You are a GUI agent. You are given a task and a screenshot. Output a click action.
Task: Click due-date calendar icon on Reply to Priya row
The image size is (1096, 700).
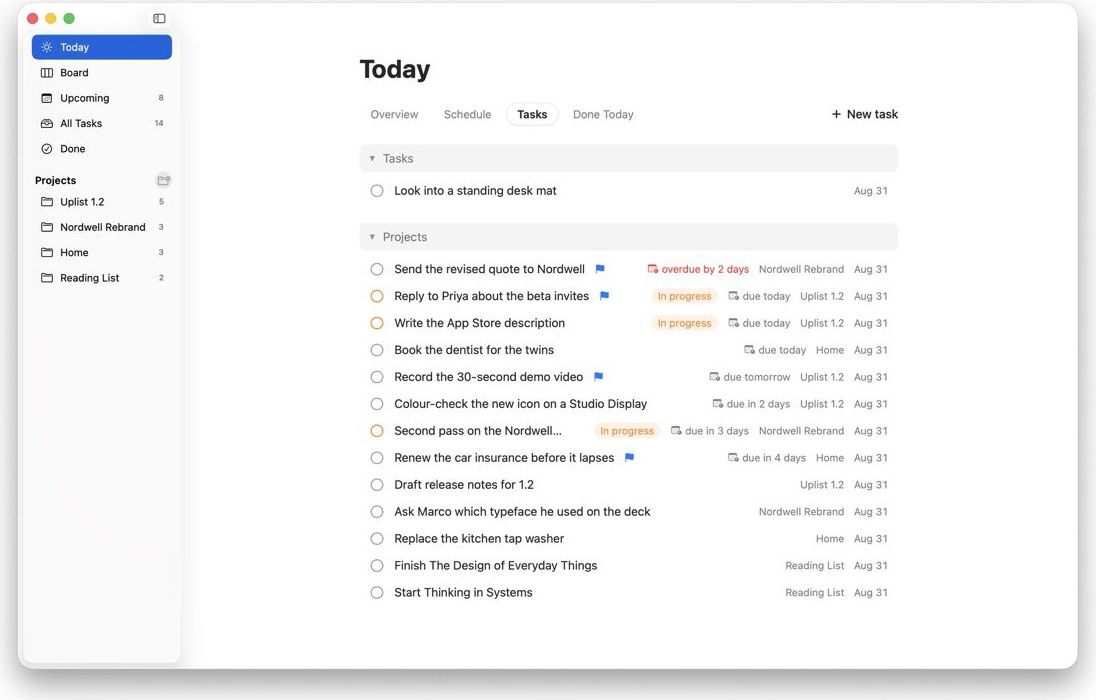[733, 296]
